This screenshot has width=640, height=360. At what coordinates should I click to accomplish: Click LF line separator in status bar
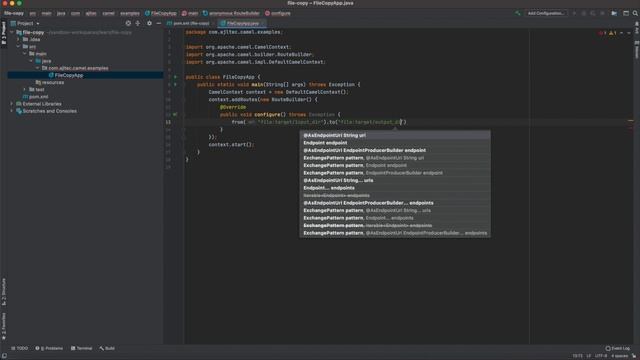point(589,356)
